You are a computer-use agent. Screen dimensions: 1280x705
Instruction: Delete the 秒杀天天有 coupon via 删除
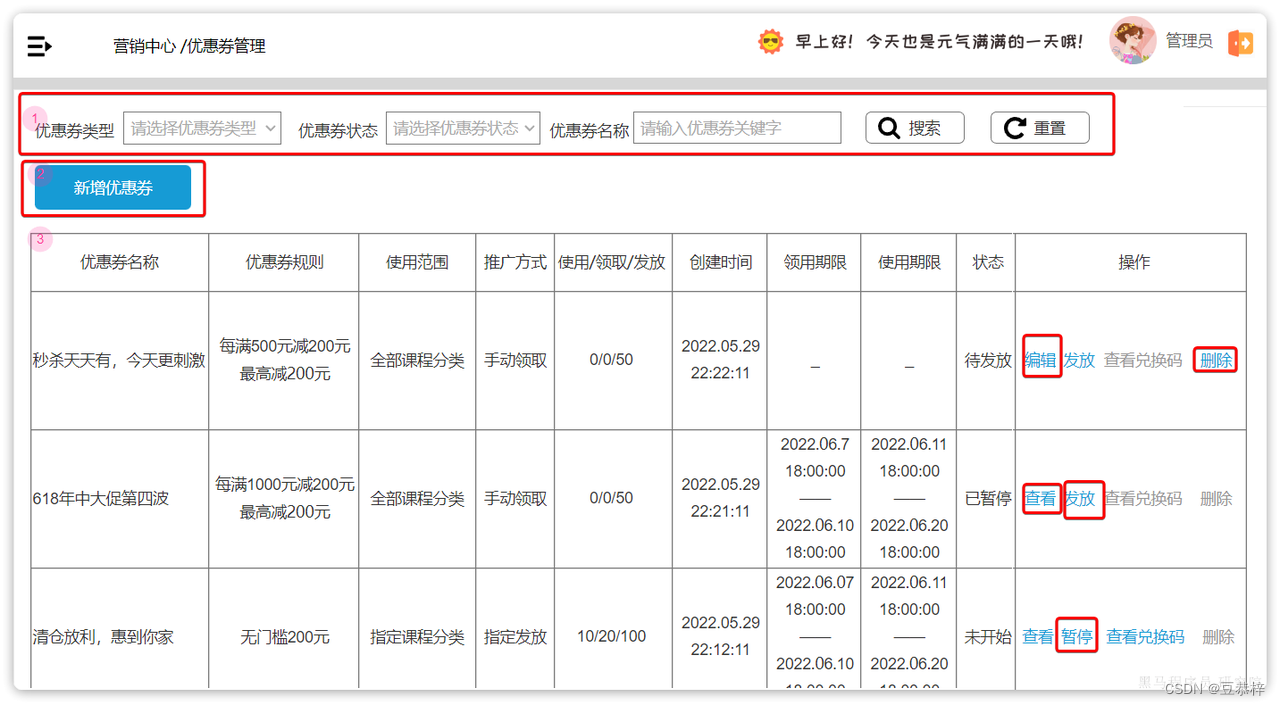tap(1216, 360)
